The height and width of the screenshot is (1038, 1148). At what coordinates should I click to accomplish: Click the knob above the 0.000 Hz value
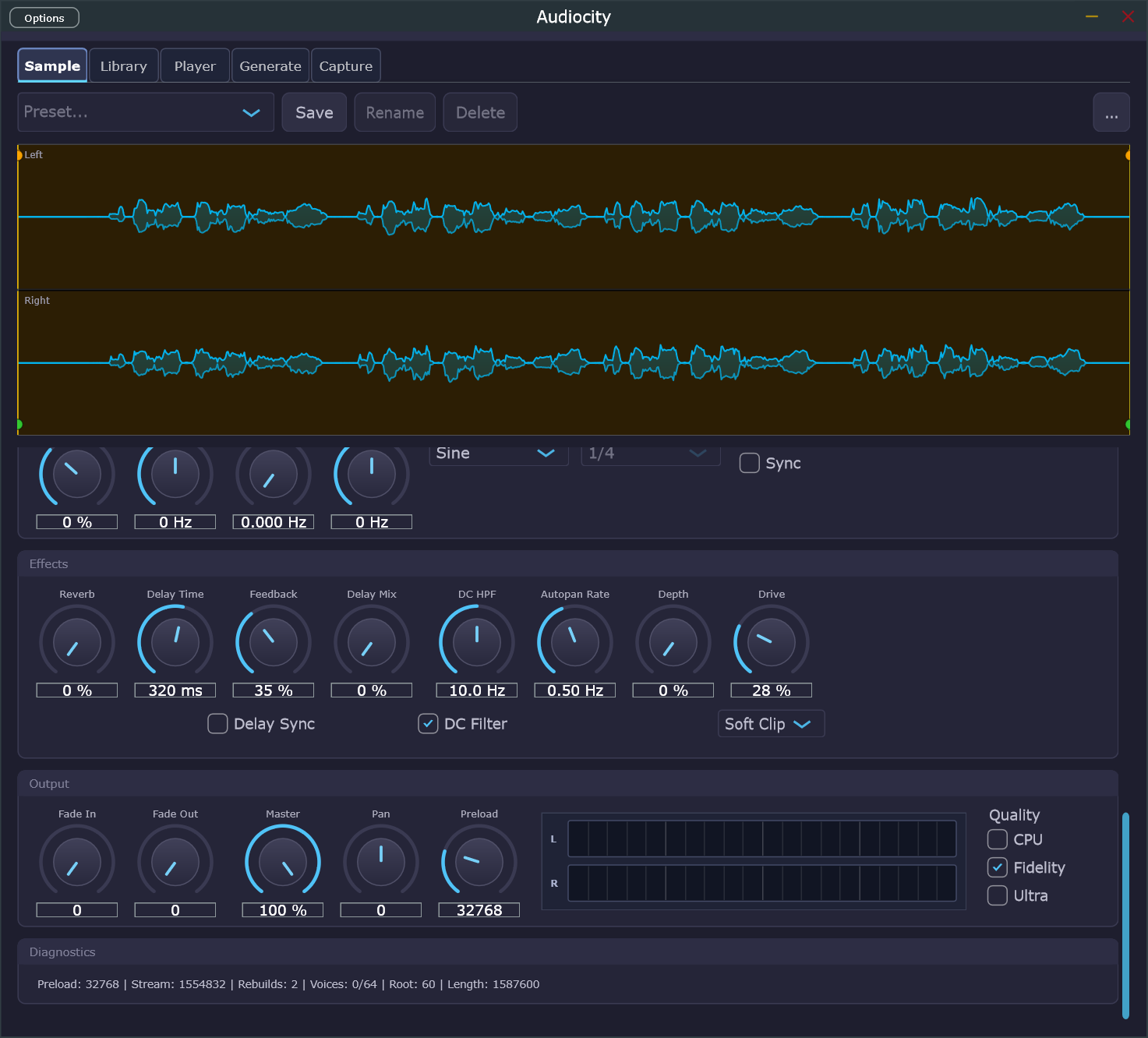coord(274,475)
